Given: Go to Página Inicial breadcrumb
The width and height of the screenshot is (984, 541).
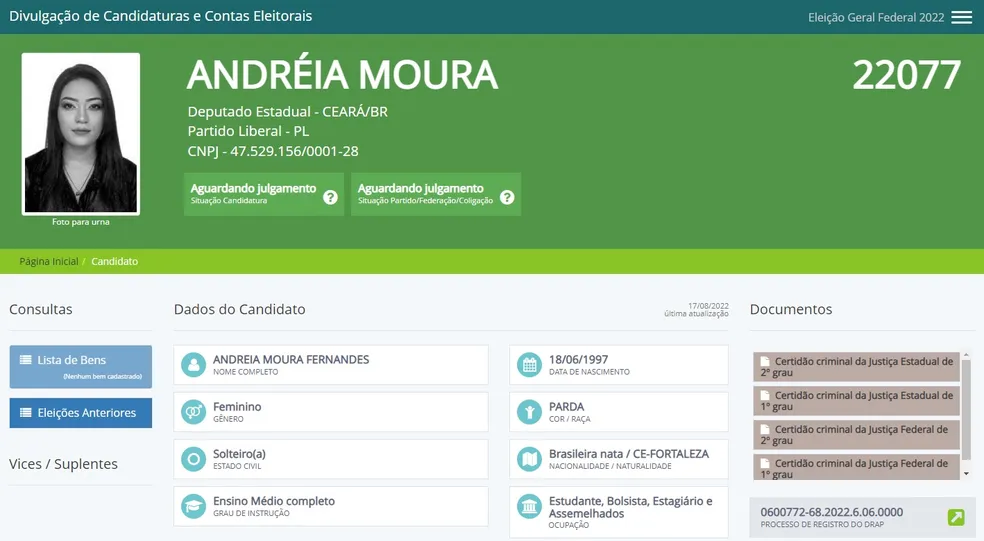Looking at the screenshot, I should tap(49, 261).
